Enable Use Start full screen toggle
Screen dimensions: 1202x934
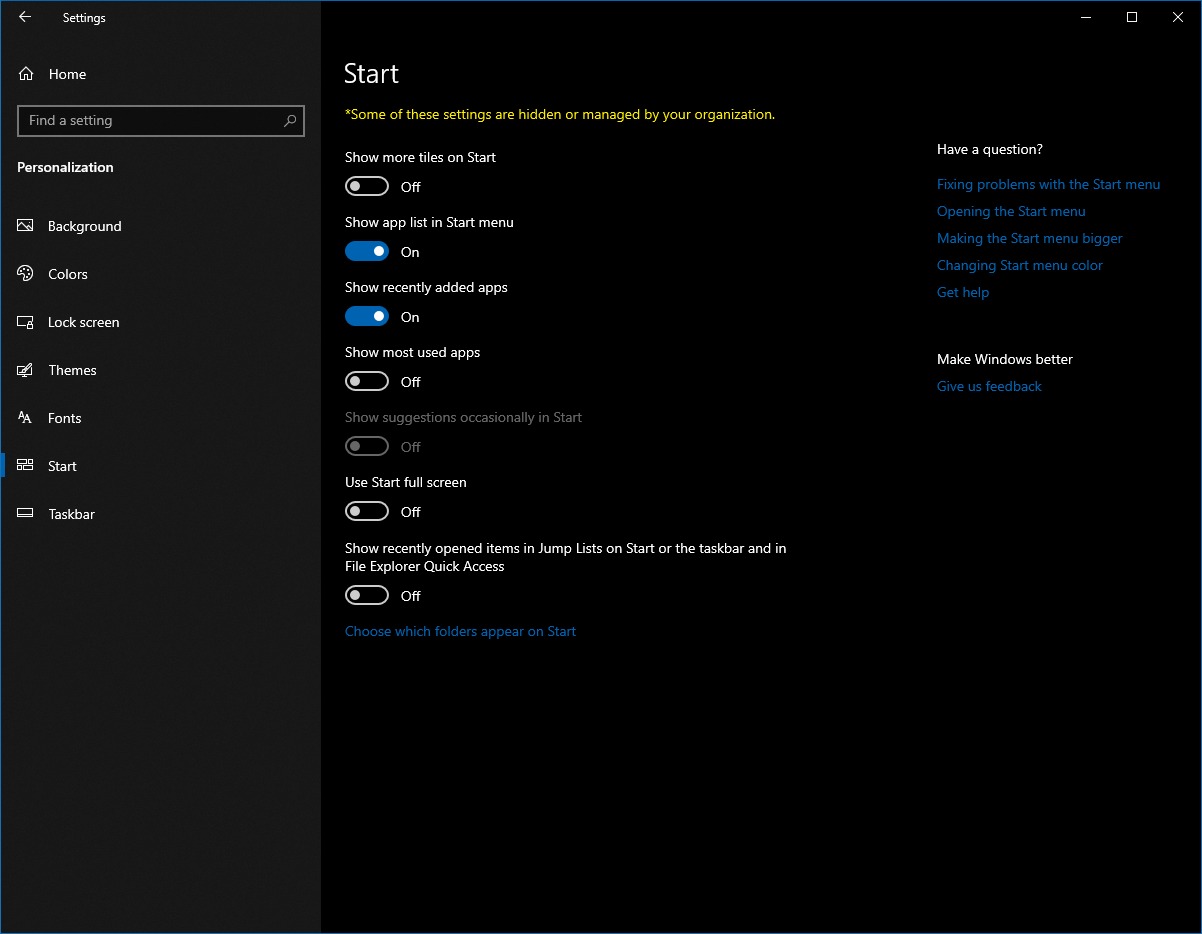[367, 512]
